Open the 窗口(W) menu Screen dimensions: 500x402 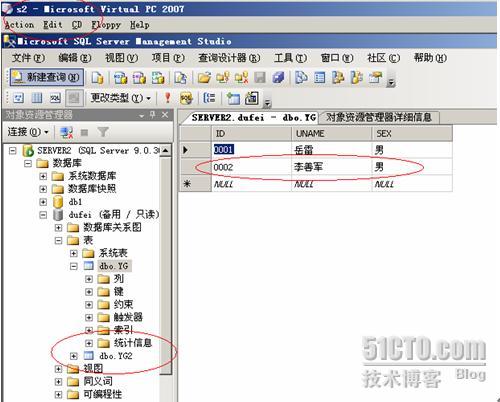tap(337, 58)
